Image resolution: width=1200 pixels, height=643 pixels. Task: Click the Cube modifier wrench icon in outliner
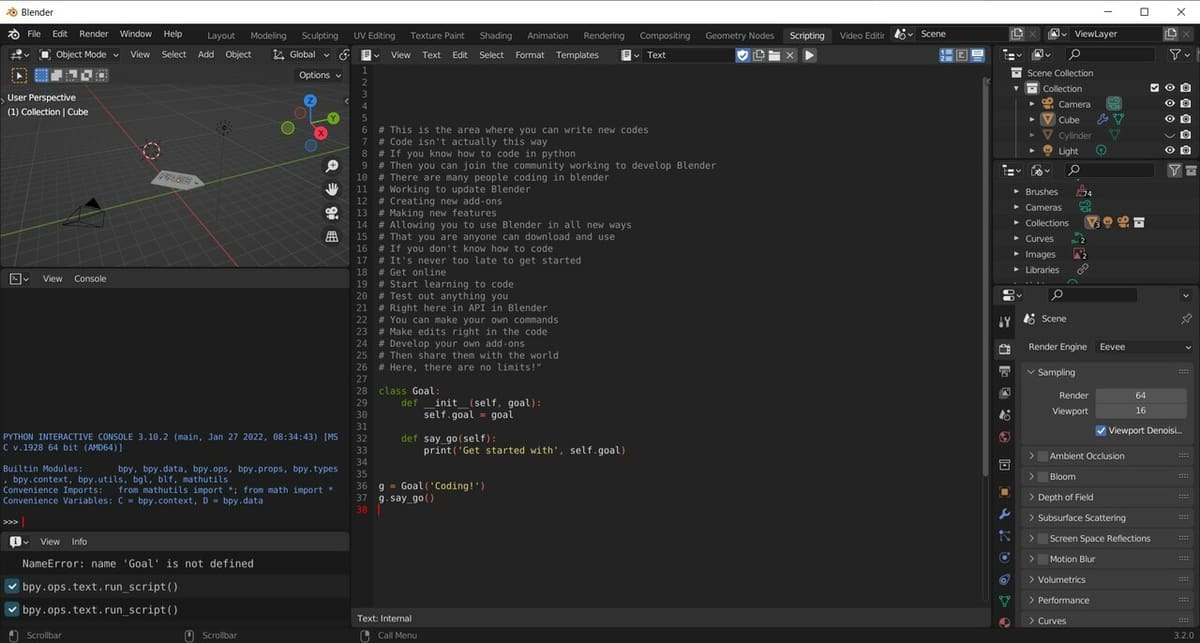tap(1102, 120)
